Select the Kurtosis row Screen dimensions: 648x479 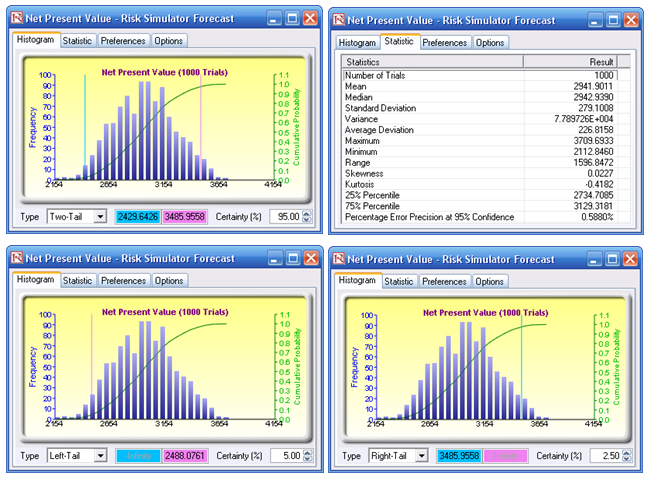(x=480, y=184)
